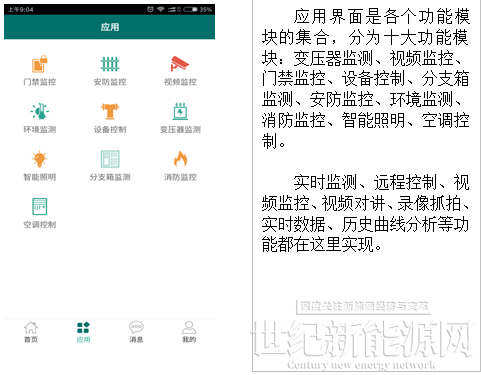This screenshot has width=481, height=375.
Task: Click the Wi-Fi status bar icon
Action: coord(161,9)
